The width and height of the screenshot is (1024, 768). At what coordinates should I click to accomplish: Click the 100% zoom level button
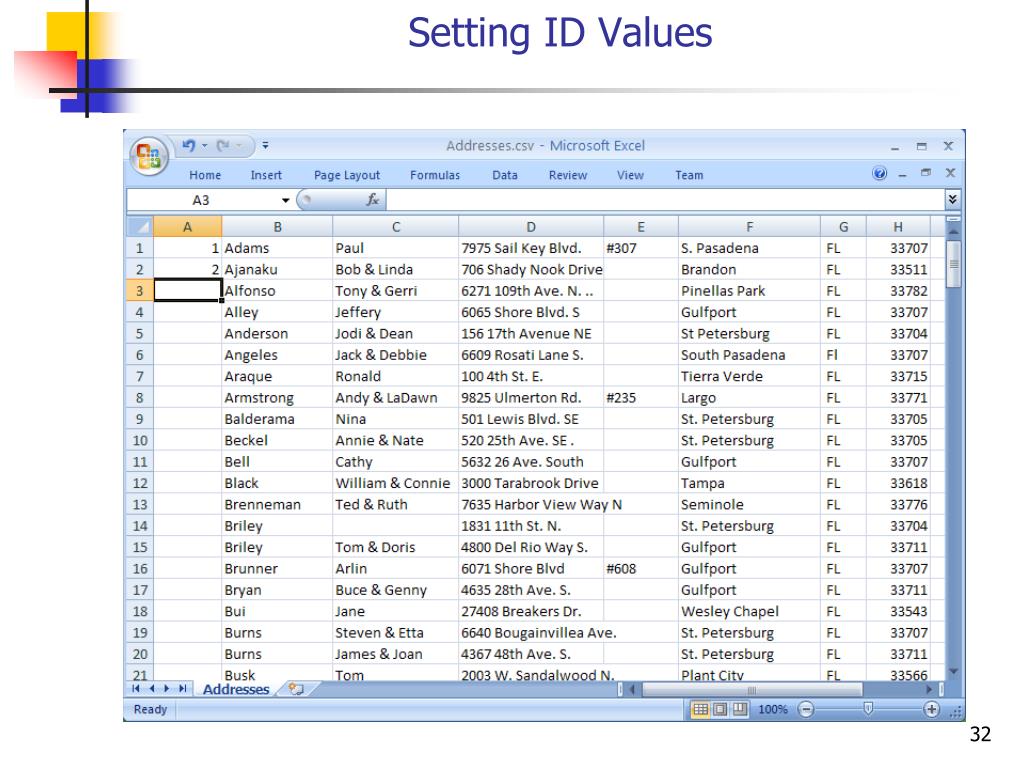(773, 709)
